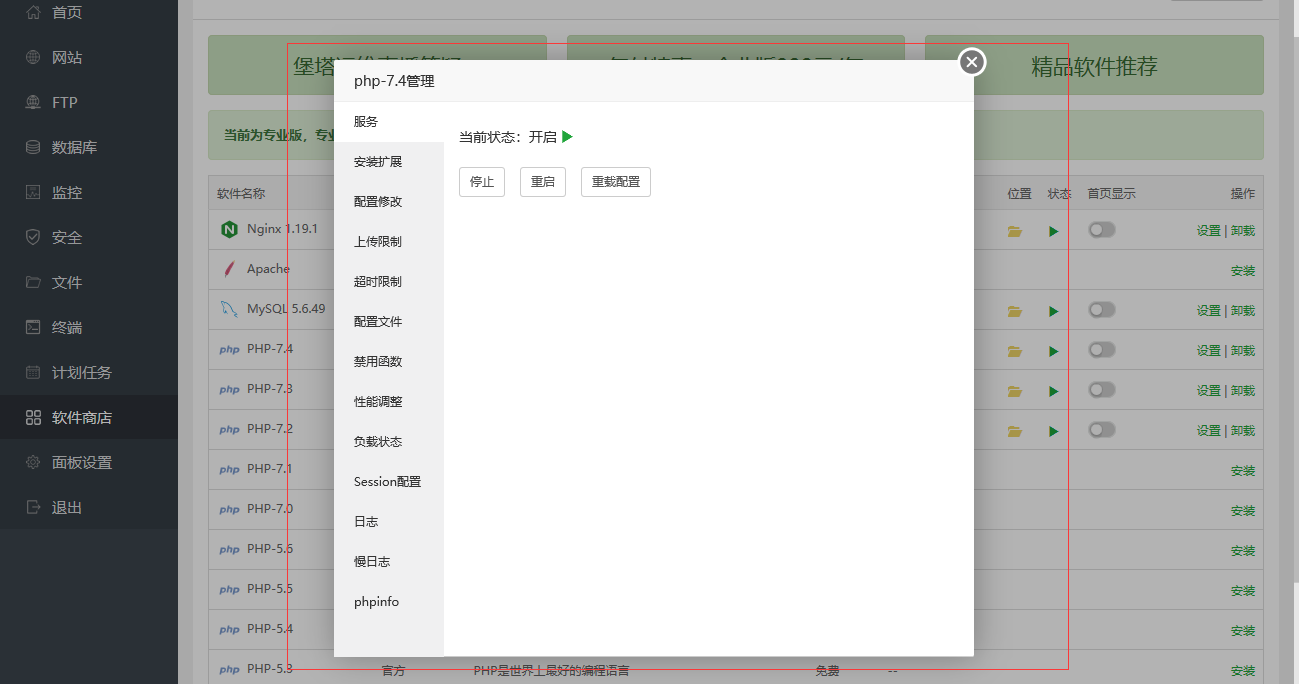Click the PHP-7.3 row play status icon

coord(1053,391)
